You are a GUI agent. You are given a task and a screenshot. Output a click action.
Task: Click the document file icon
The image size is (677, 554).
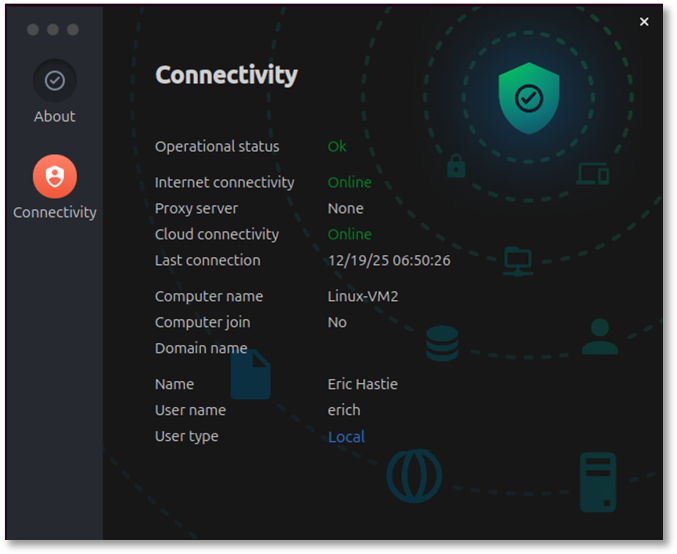[250, 374]
